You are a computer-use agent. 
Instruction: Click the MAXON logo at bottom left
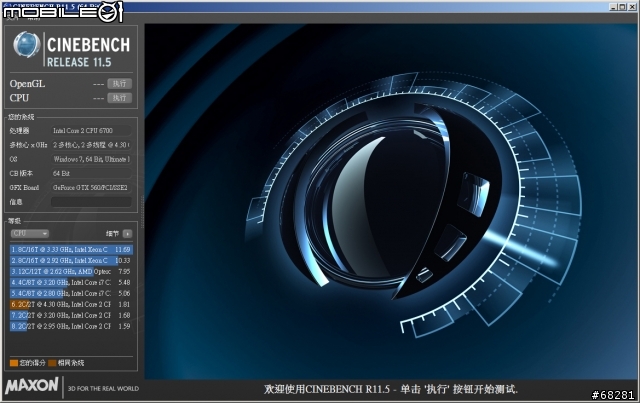pos(32,385)
